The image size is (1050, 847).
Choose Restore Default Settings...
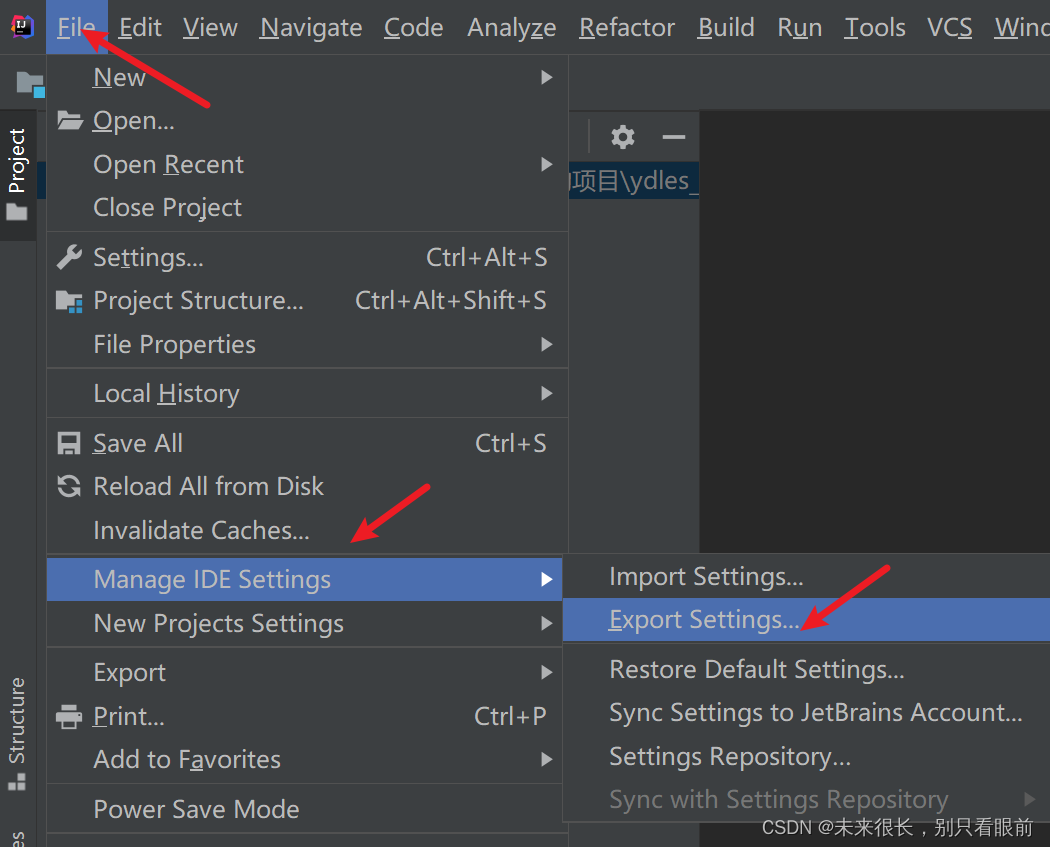tap(806, 670)
